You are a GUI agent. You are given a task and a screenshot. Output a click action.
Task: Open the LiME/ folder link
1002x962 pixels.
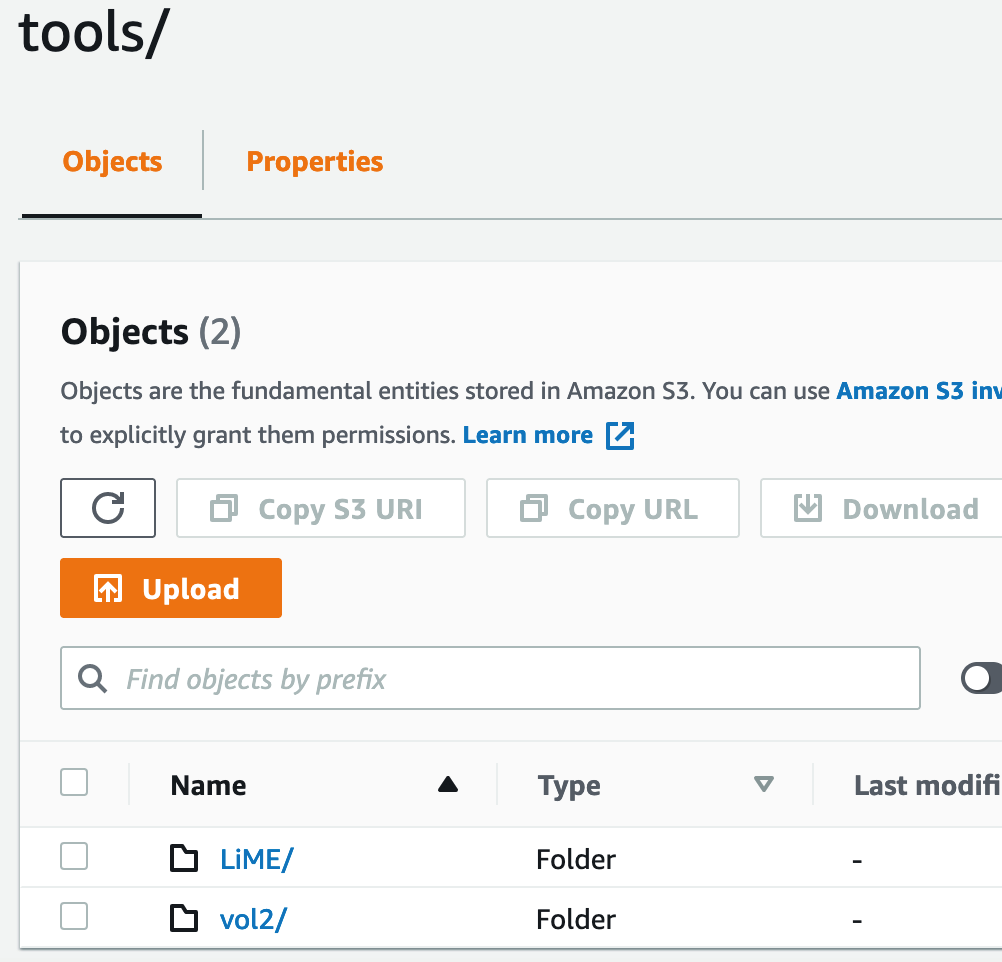256,859
